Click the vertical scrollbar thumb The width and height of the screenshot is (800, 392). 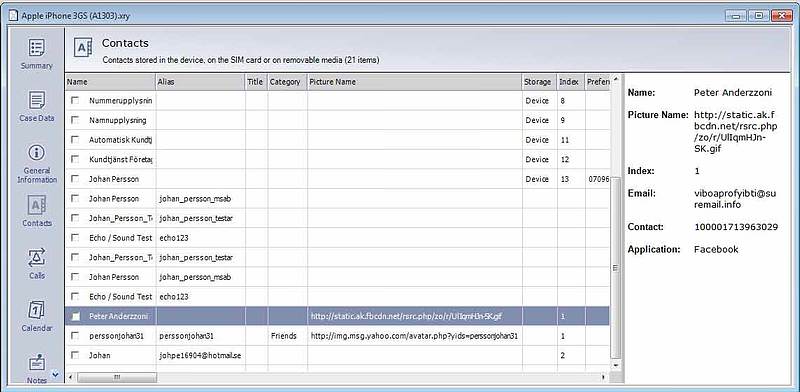click(615, 267)
